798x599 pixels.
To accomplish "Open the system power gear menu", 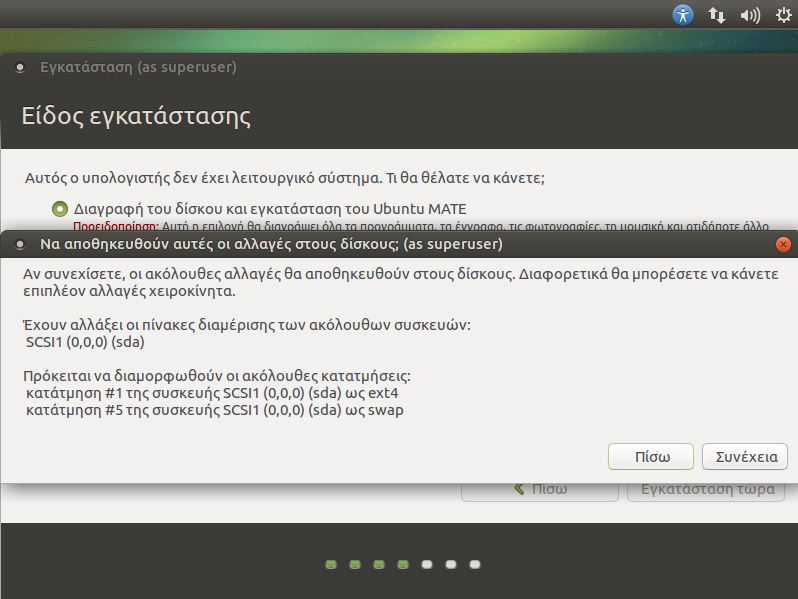I will 781,15.
